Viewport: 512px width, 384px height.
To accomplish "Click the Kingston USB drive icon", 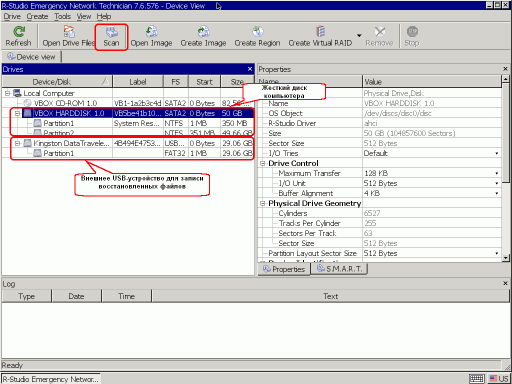I will click(x=28, y=143).
